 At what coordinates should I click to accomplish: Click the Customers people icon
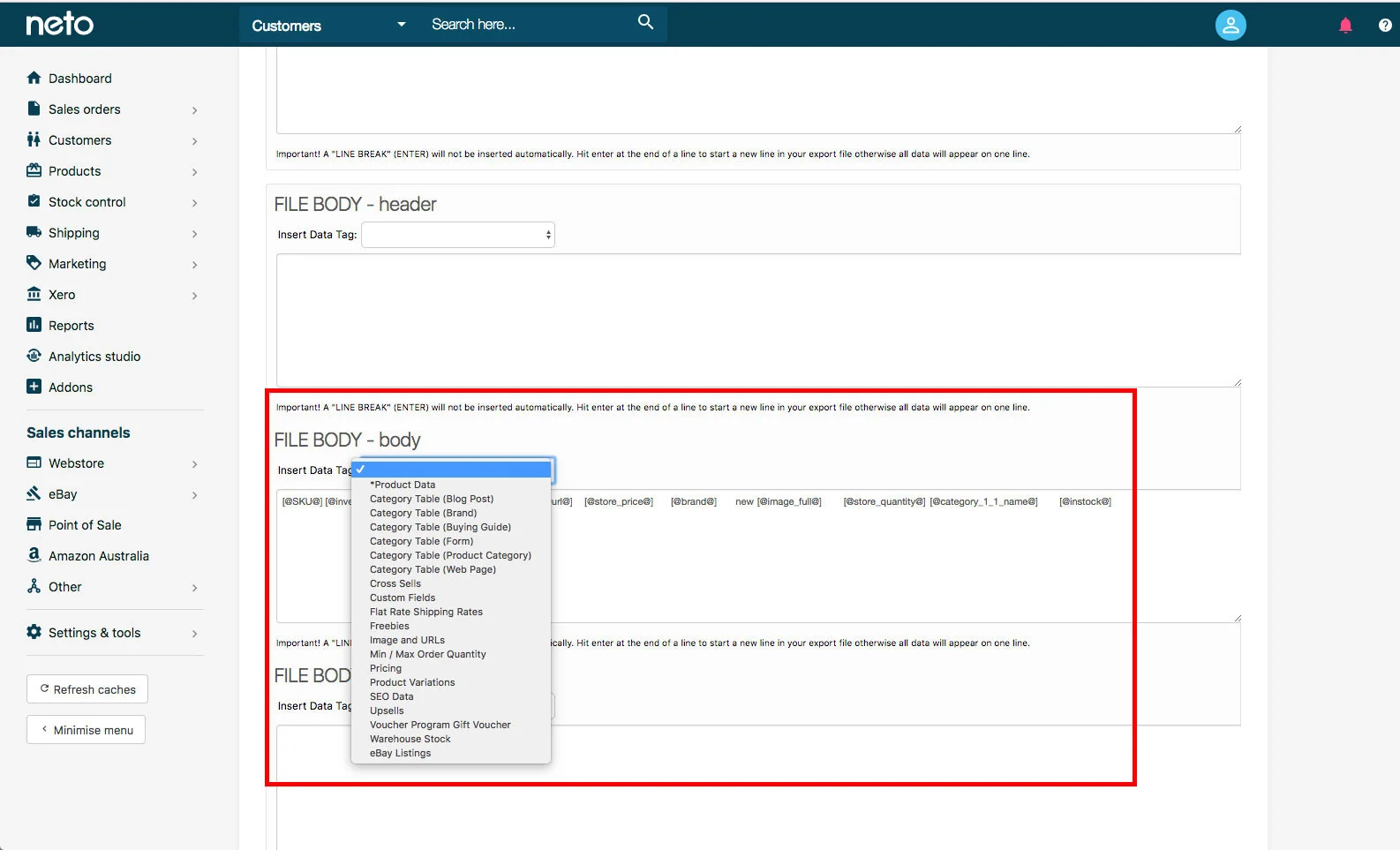[x=34, y=139]
